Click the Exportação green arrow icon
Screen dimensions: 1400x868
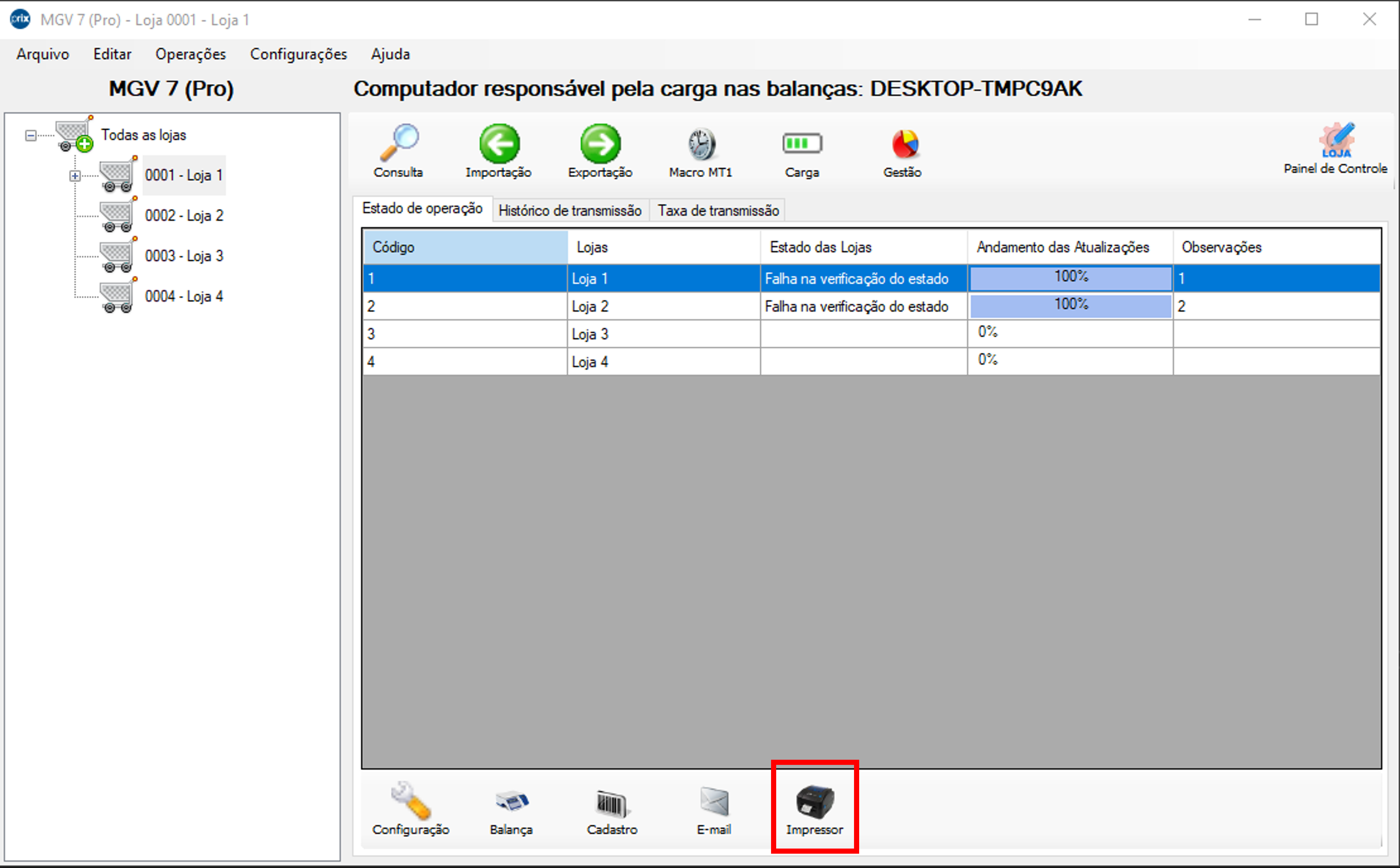600,143
